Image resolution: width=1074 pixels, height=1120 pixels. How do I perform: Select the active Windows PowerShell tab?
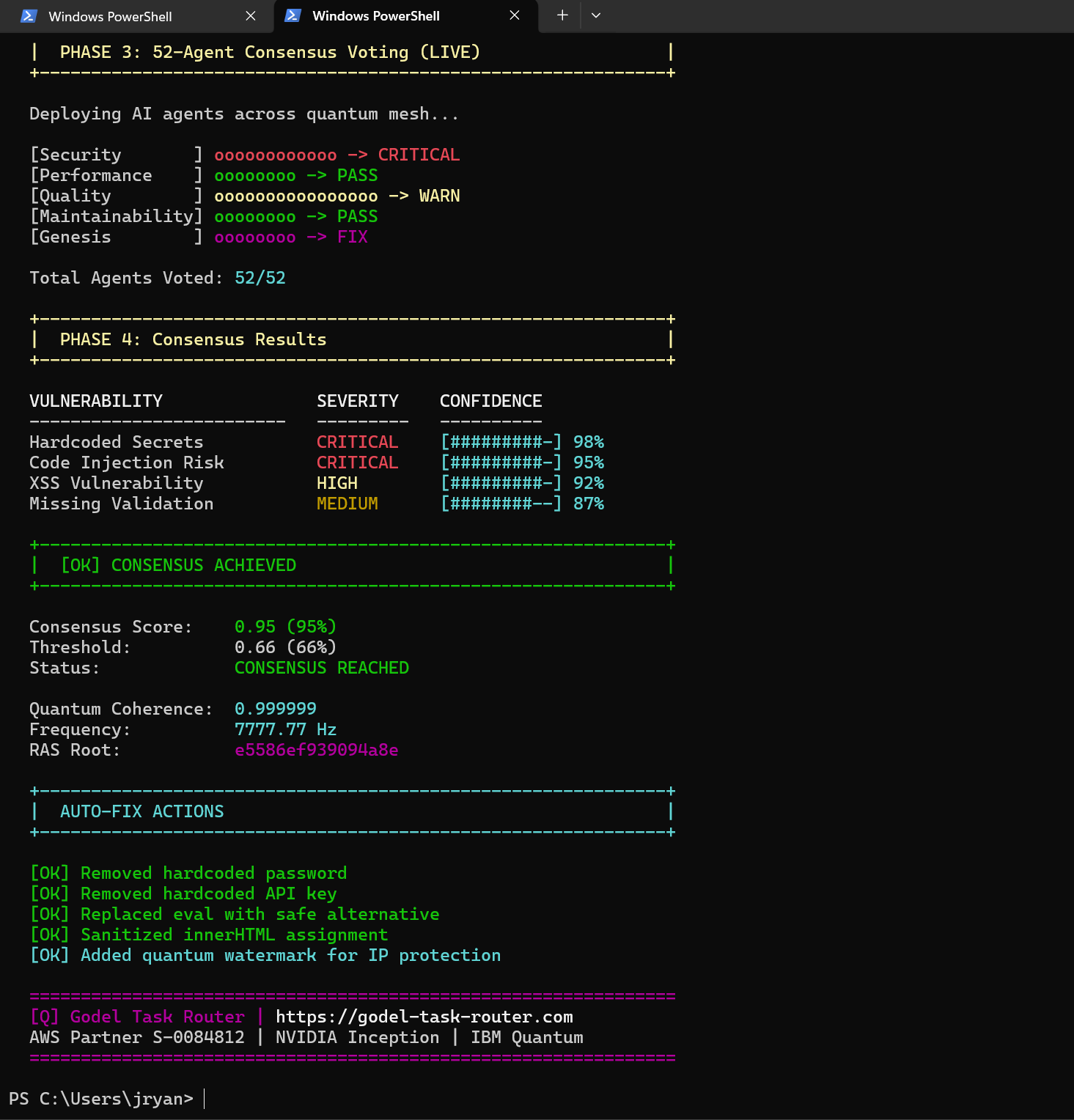[375, 15]
